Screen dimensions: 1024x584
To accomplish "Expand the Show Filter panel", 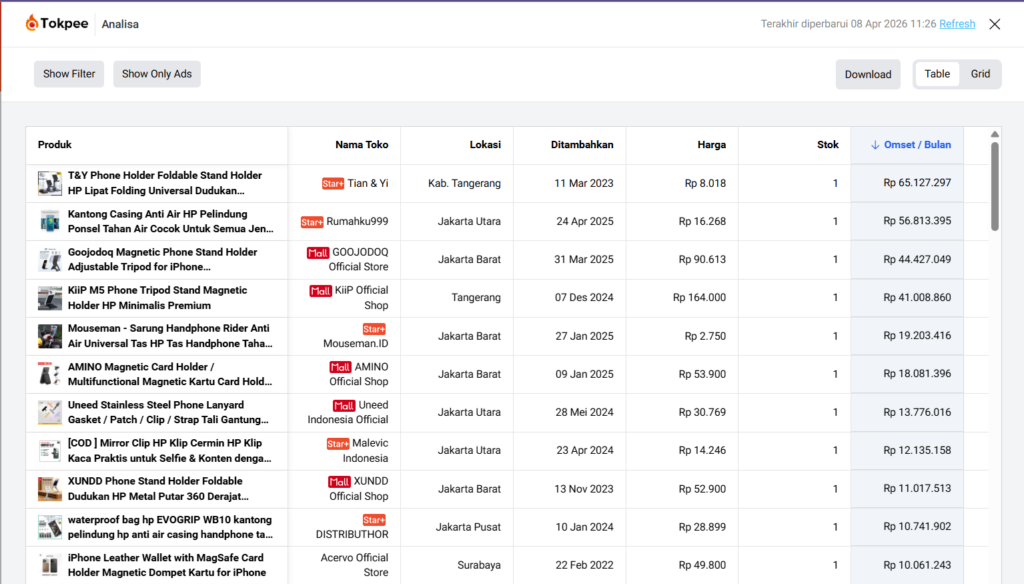I will pyautogui.click(x=69, y=74).
